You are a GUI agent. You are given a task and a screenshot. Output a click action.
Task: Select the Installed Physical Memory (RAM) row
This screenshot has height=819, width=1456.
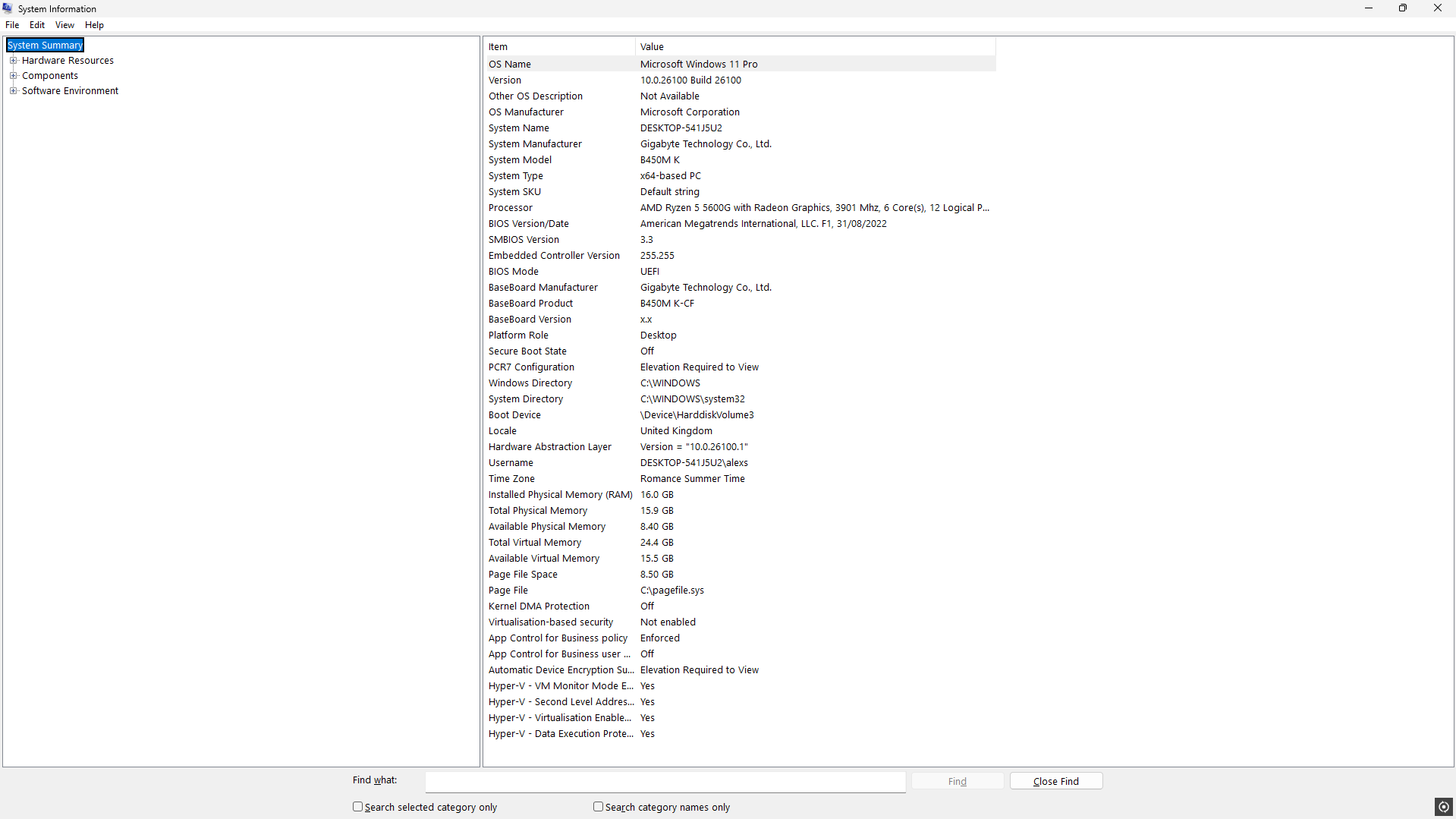(741, 495)
